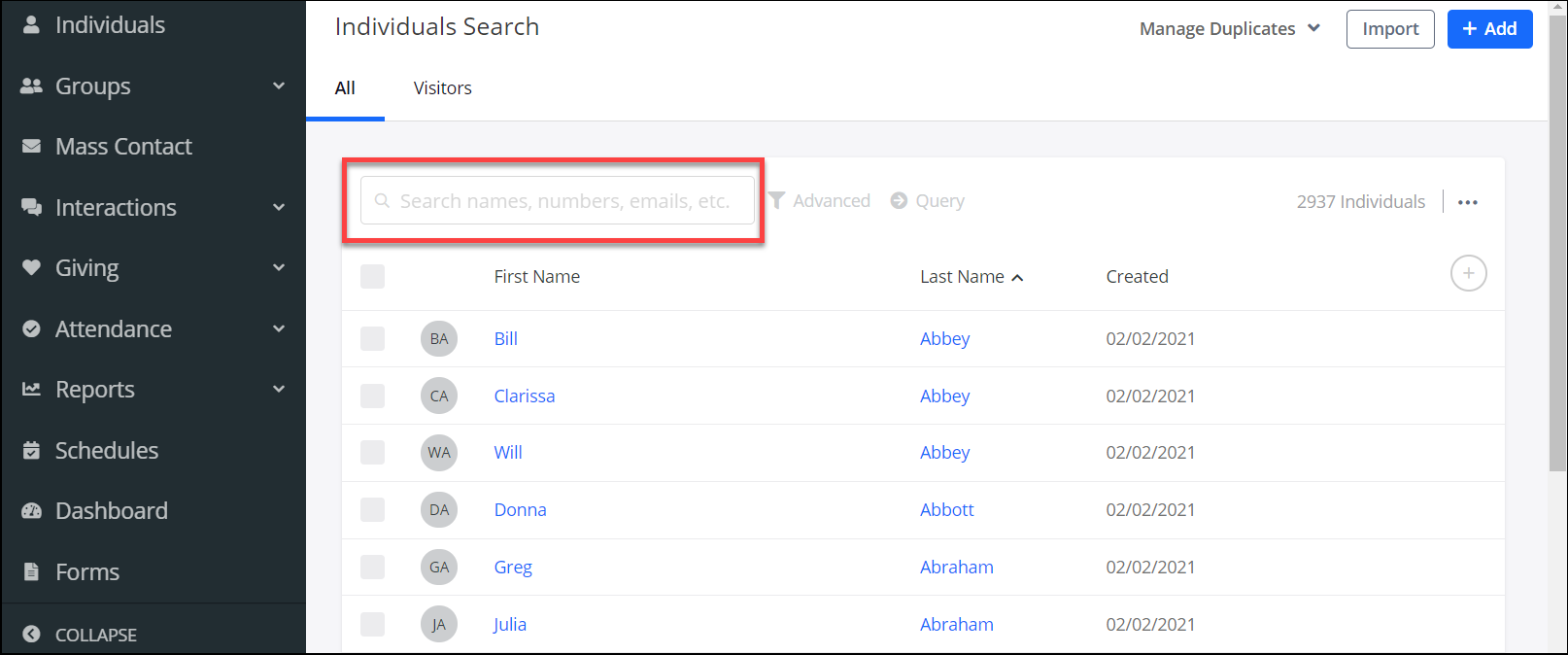Image resolution: width=1568 pixels, height=655 pixels.
Task: Open the three-dot more options menu
Action: [x=1467, y=202]
